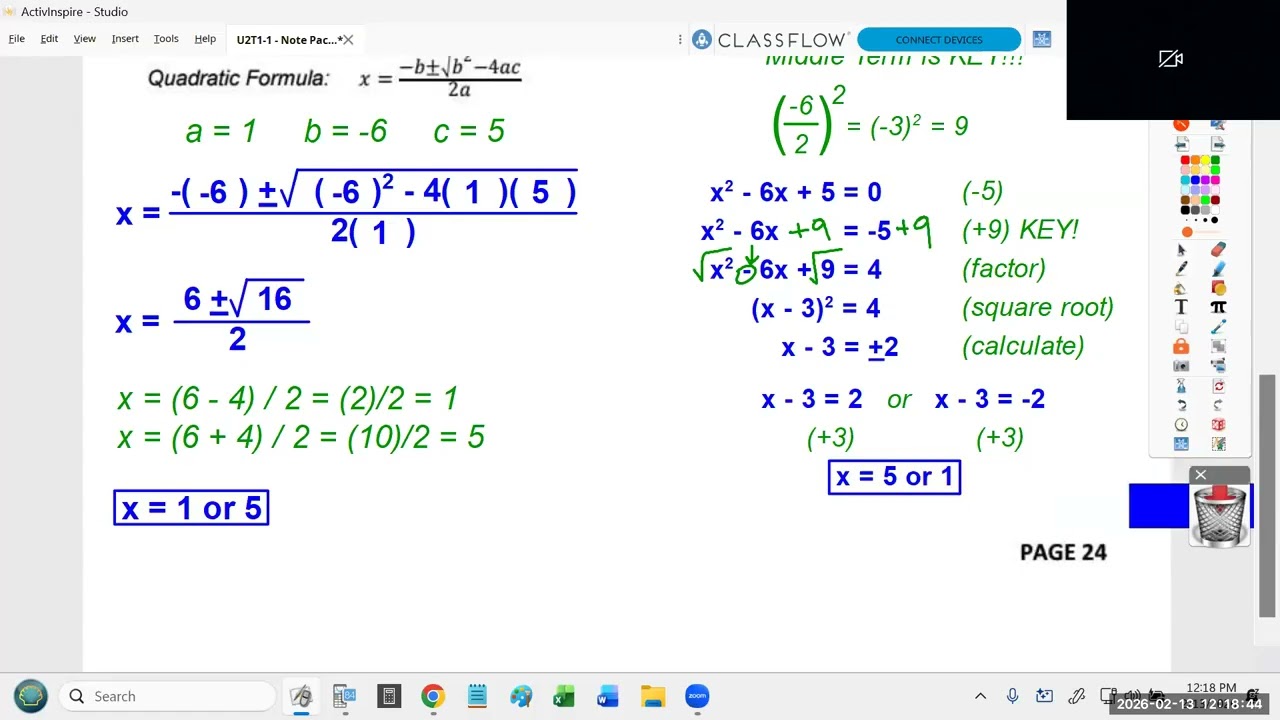Show hidden system tray icons

click(x=980, y=696)
